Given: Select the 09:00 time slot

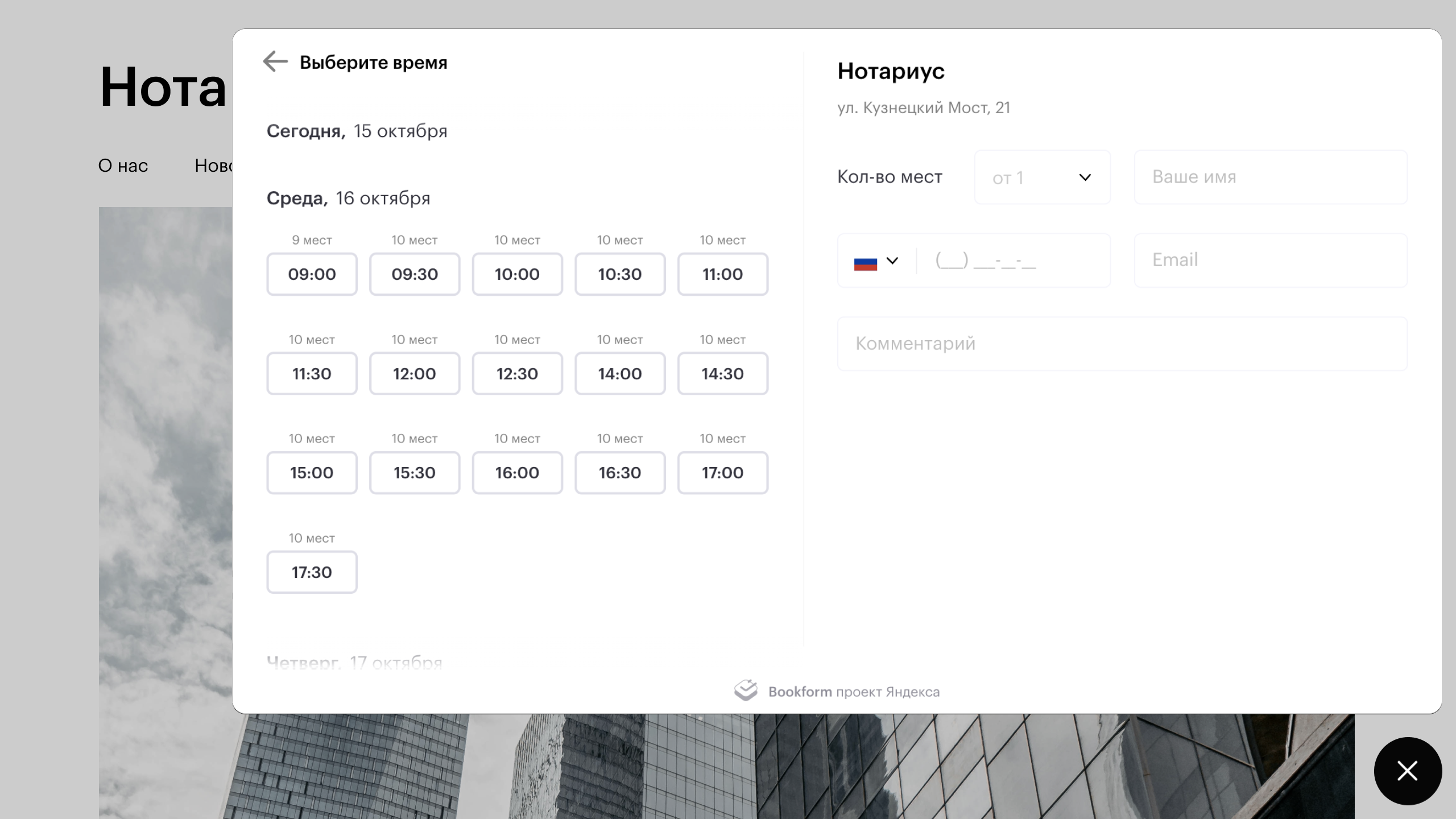Looking at the screenshot, I should click(312, 274).
